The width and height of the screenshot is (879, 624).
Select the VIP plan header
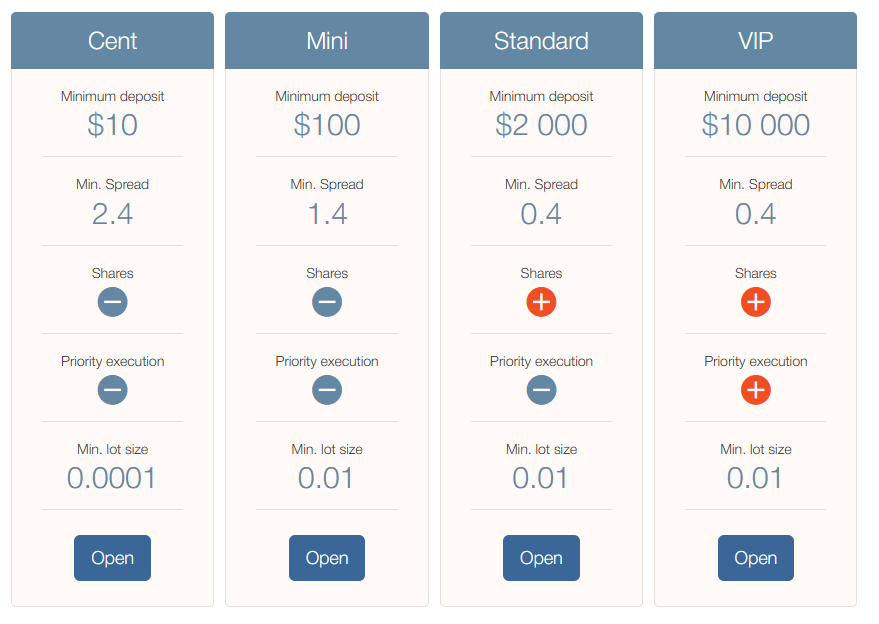click(755, 40)
